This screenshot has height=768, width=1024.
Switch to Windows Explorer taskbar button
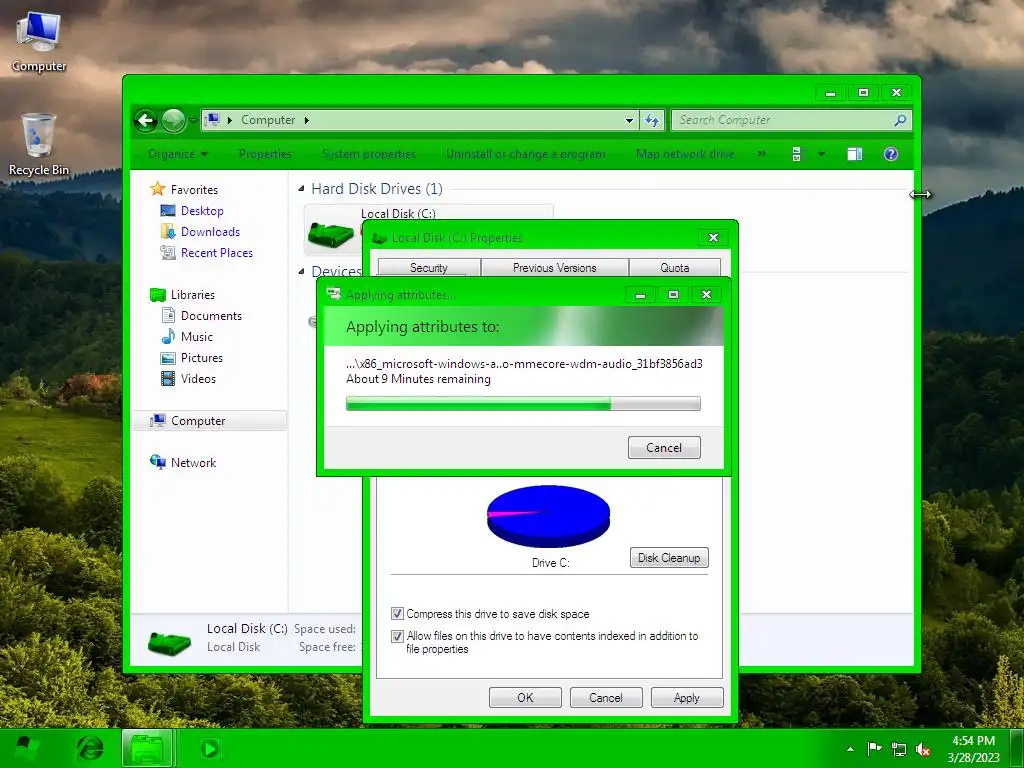[x=148, y=748]
